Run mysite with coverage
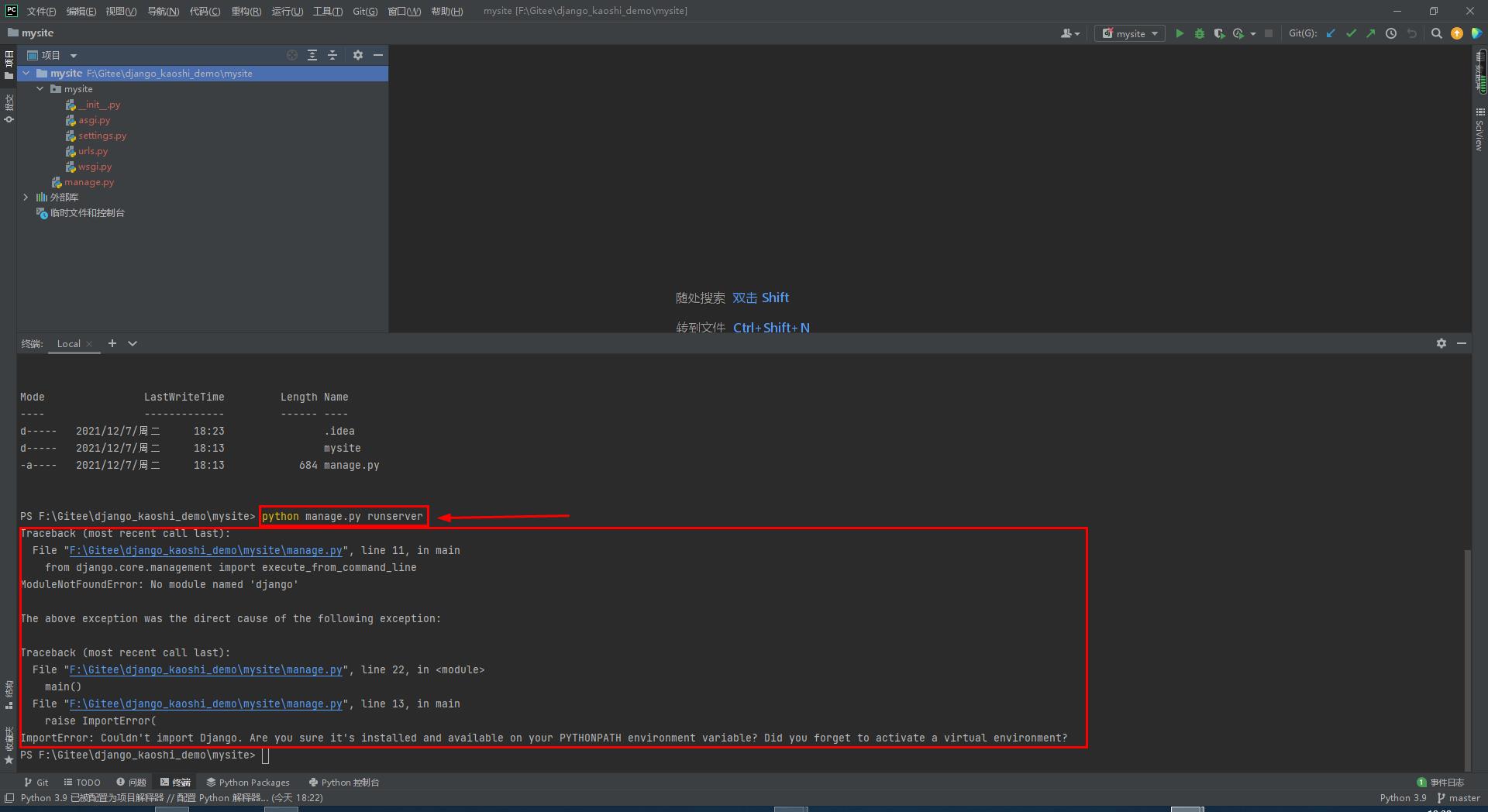This screenshot has width=1488, height=812. pyautogui.click(x=1219, y=33)
